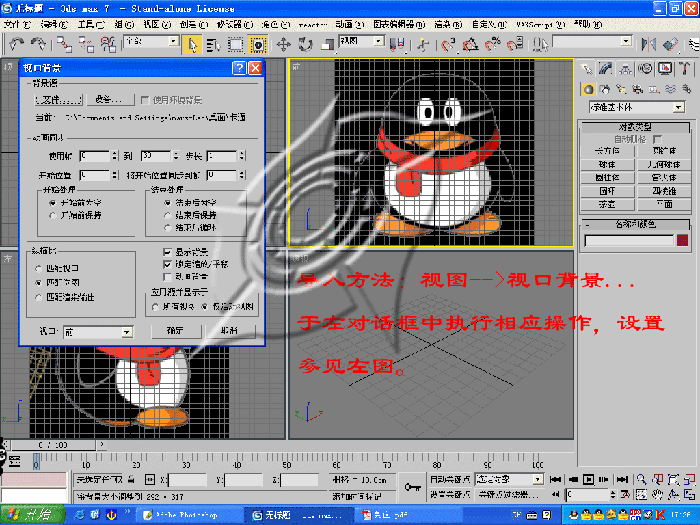This screenshot has width=700, height=525.
Task: Open the 渲染 menu
Action: [447, 25]
